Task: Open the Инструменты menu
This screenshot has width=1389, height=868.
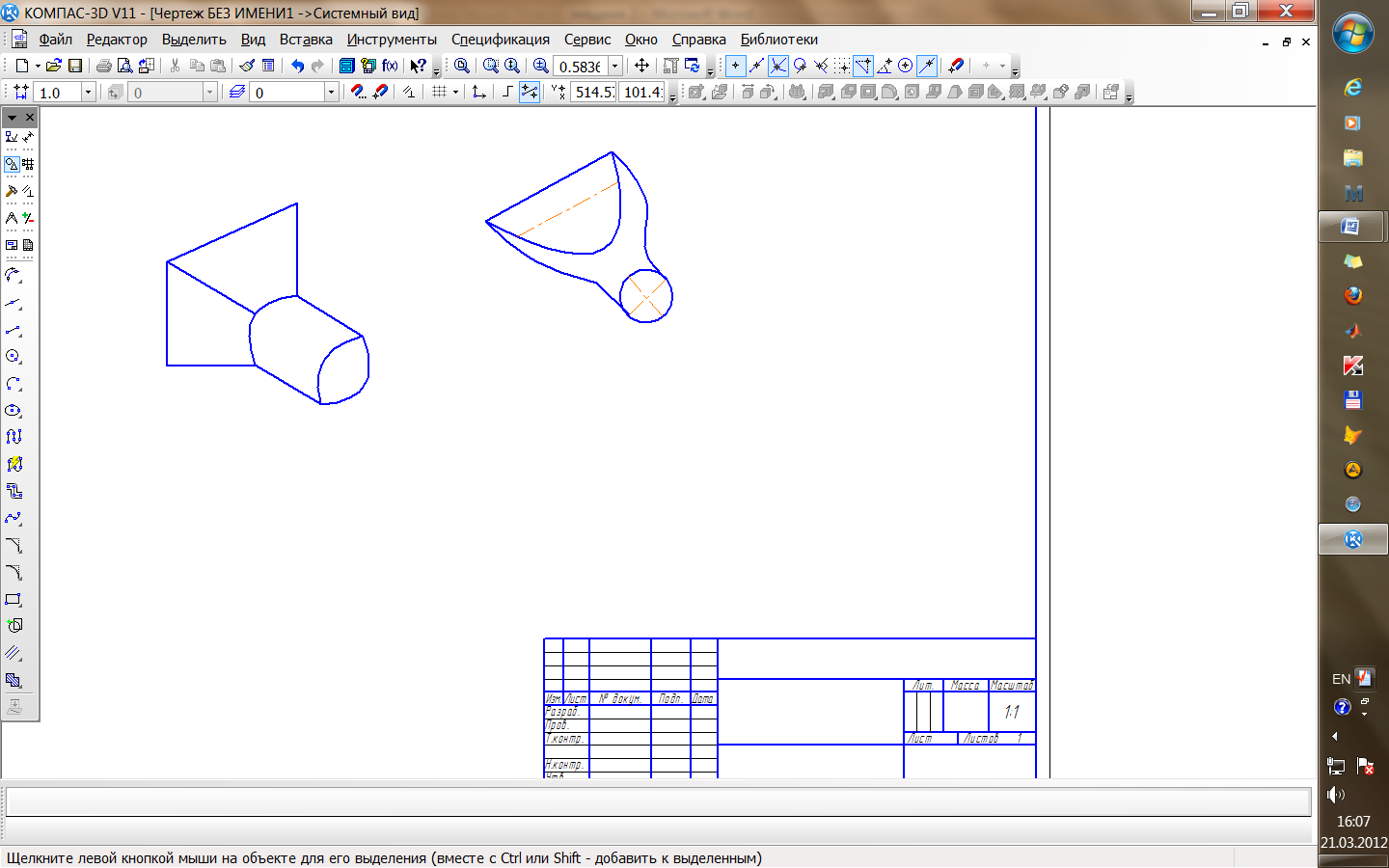Action: 392,40
